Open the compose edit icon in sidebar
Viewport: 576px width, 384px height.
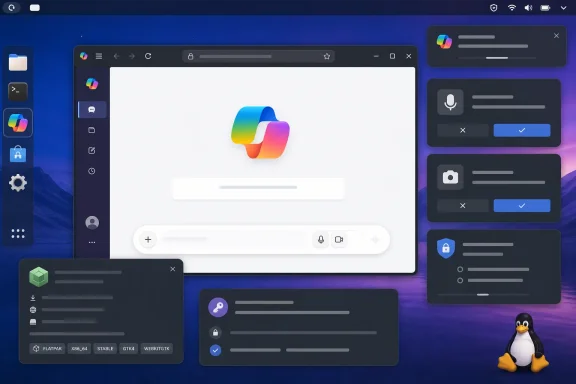point(92,150)
